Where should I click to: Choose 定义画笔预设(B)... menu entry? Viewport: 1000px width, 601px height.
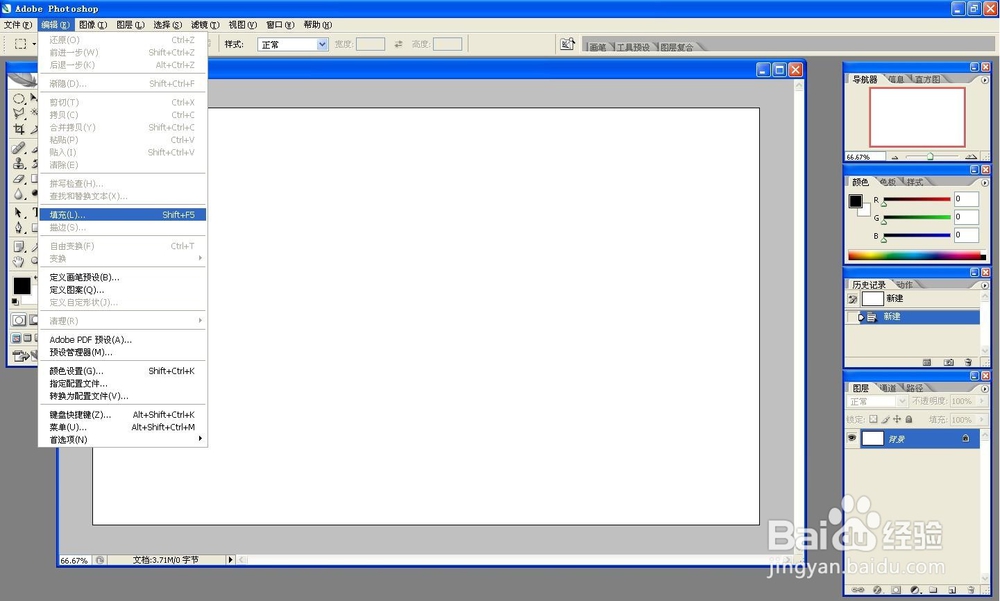click(122, 277)
